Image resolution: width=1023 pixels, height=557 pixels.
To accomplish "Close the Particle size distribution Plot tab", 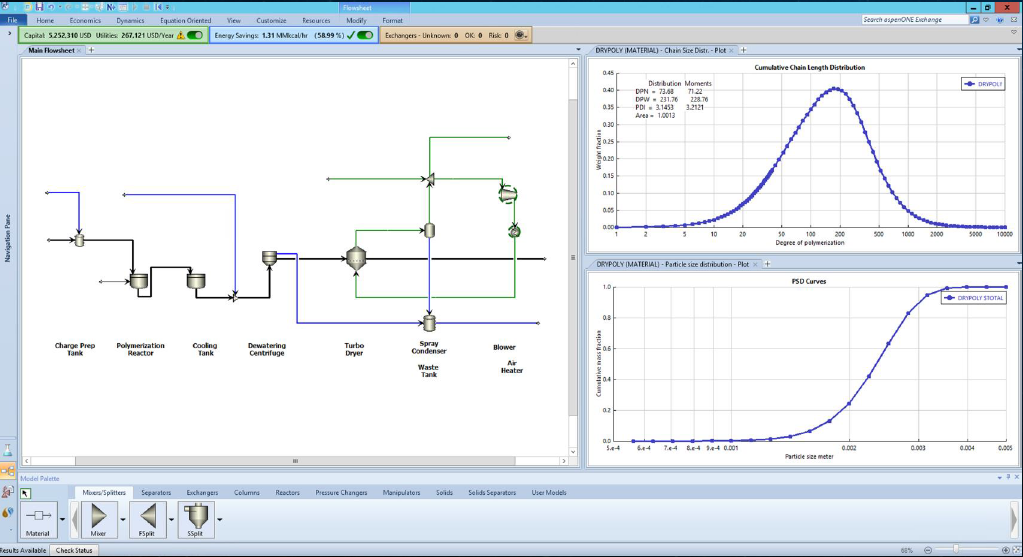I will pyautogui.click(x=755, y=264).
